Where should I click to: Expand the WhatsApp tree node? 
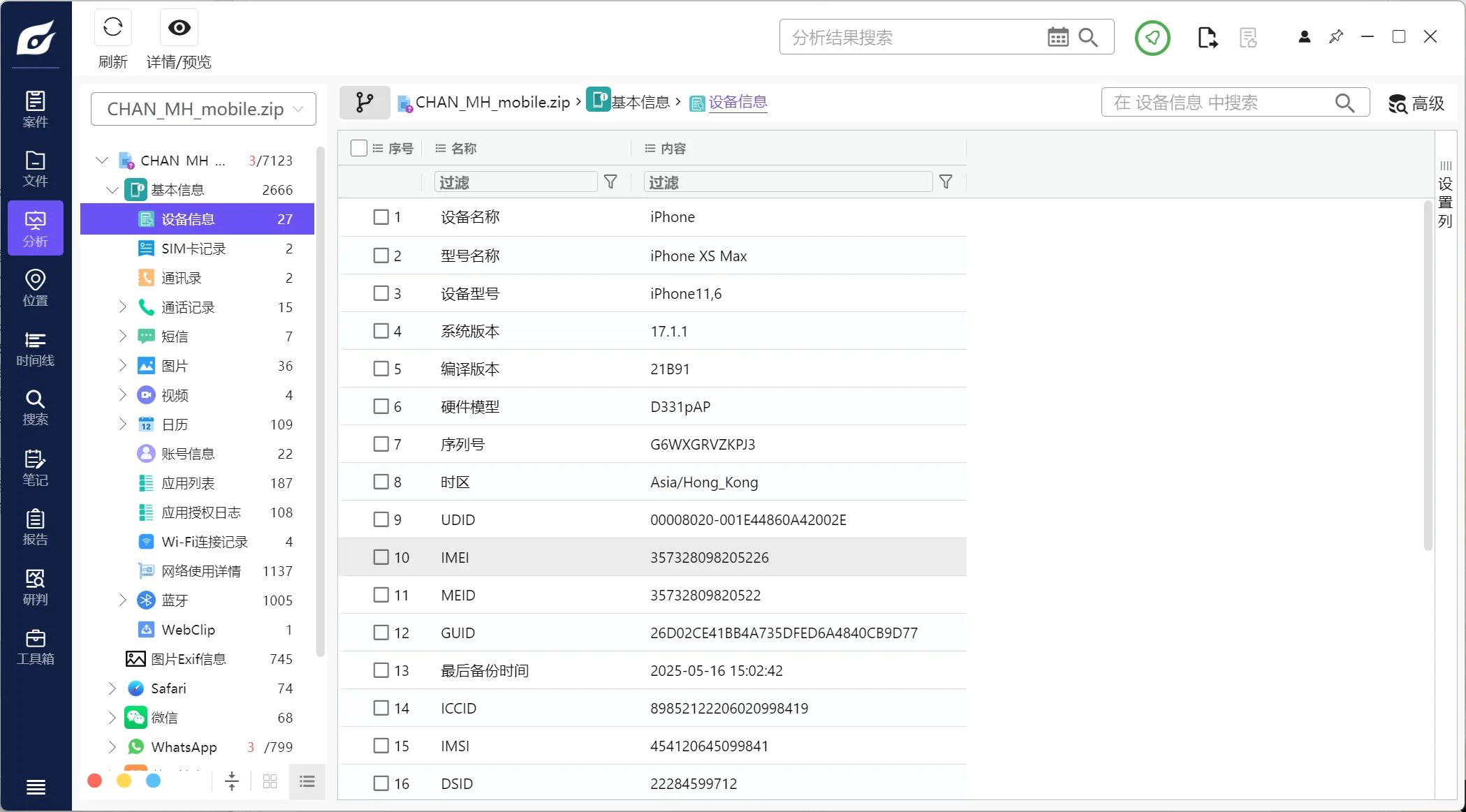(112, 747)
